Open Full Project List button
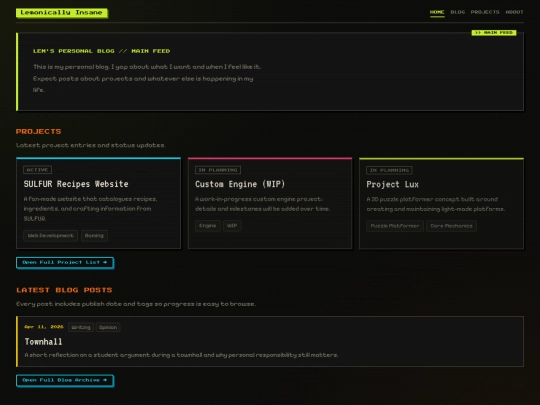Screen dimensions: 540x405 (65, 263)
